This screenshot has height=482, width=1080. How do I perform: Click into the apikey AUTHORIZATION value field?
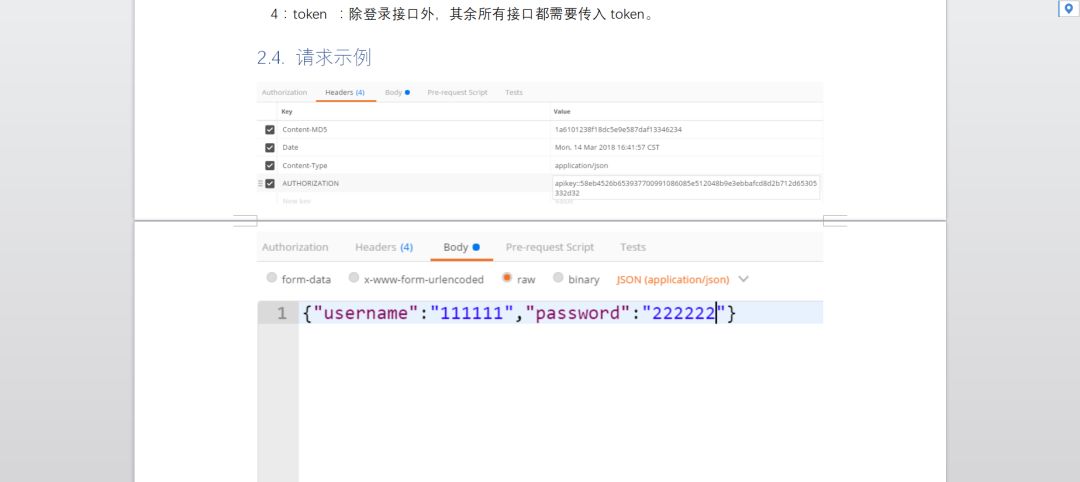(x=686, y=188)
